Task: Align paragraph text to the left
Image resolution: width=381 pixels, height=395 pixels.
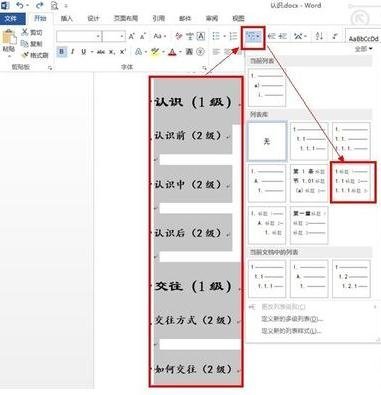Action: 217,52
